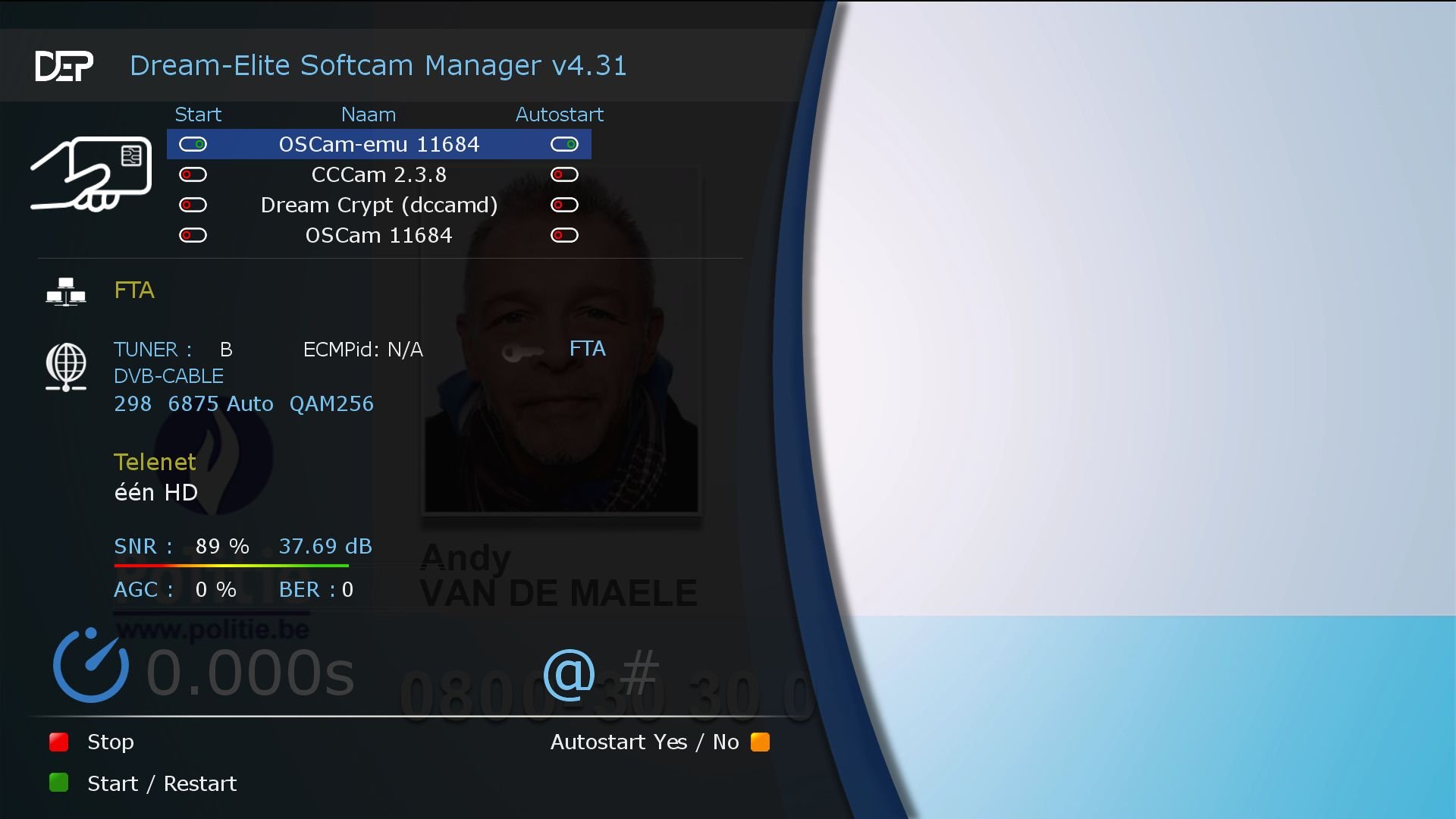Click the SNR signal strength bar
This screenshot has height=819, width=1456.
[x=231, y=566]
